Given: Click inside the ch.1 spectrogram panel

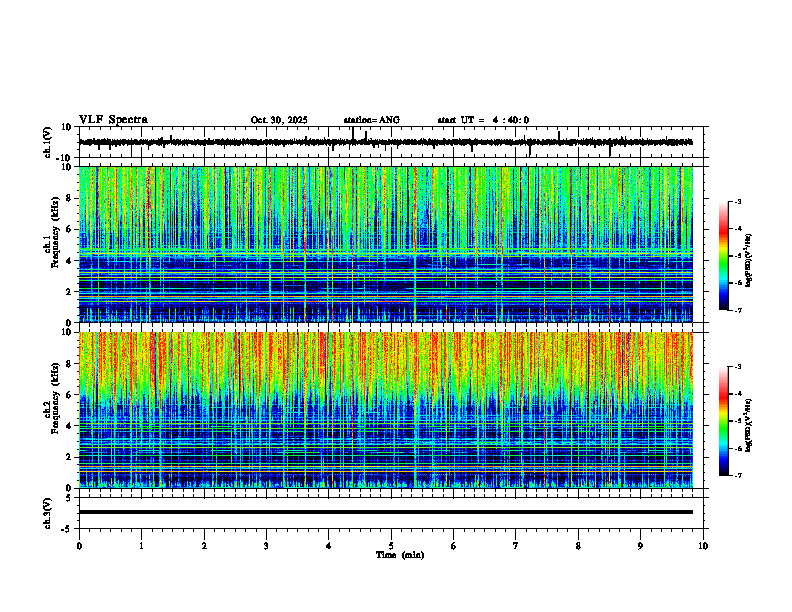Looking at the screenshot, I should 385,244.
